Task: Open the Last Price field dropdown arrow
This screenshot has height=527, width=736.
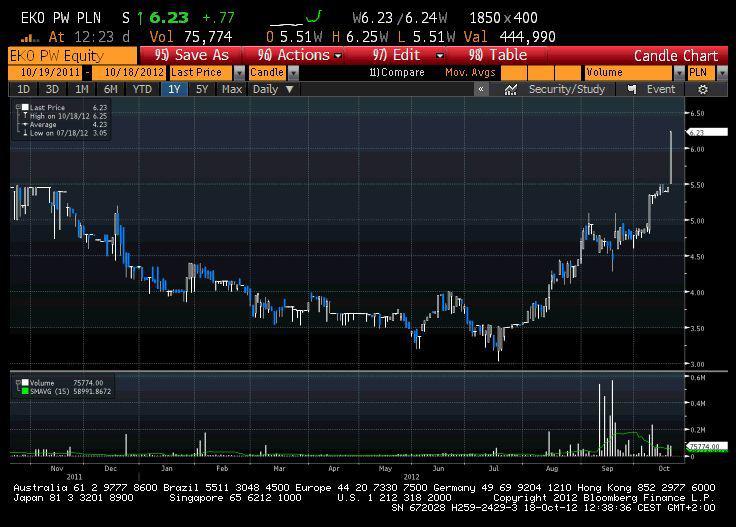Action: point(239,73)
